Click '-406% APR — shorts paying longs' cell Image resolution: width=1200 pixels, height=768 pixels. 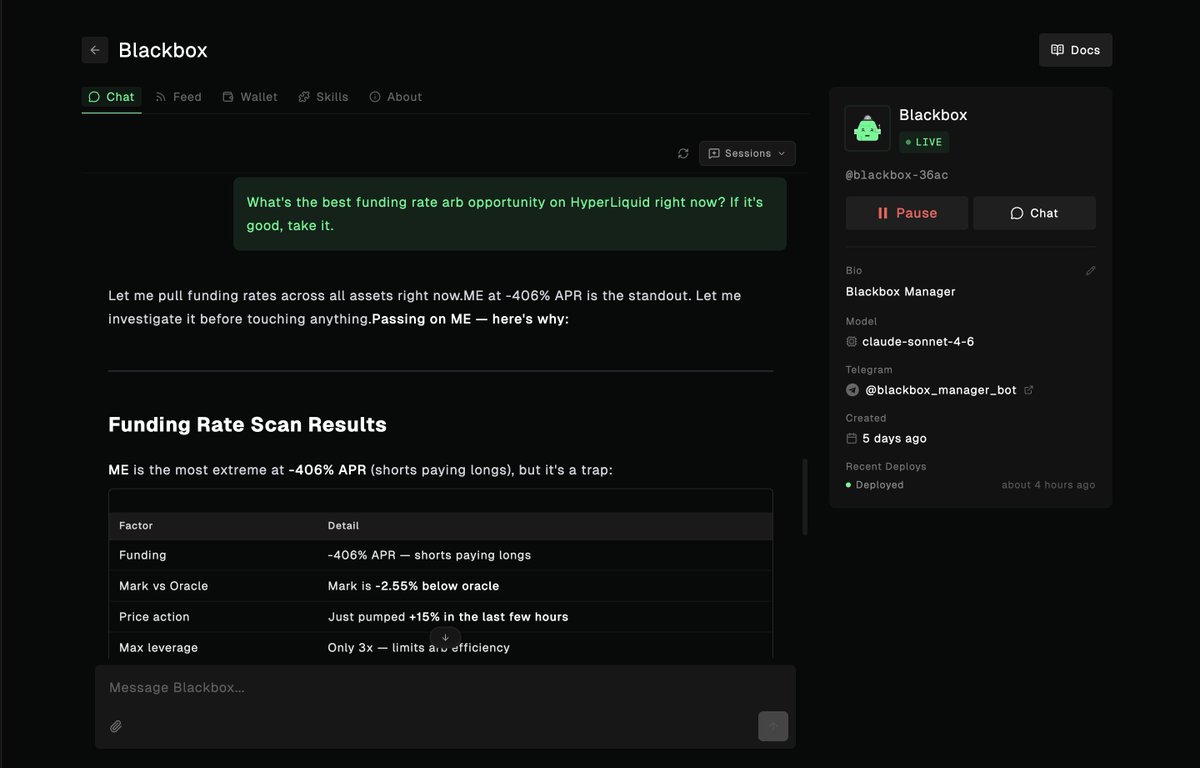[x=429, y=555]
